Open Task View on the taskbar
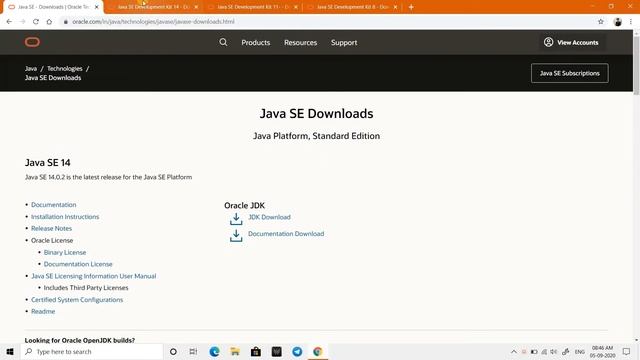Image resolution: width=640 pixels, height=360 pixels. pos(193,351)
